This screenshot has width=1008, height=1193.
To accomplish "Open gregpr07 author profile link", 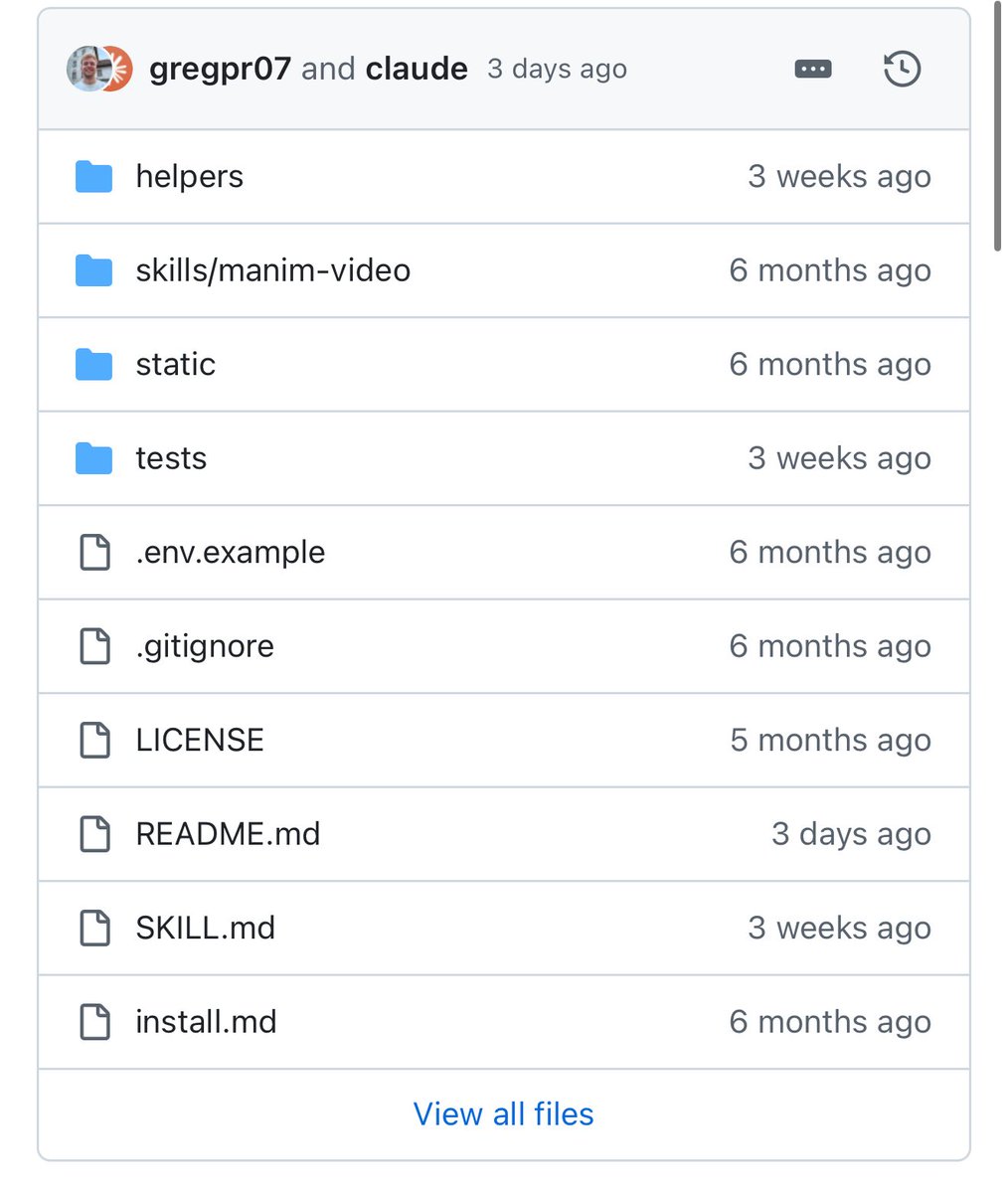I will point(220,69).
